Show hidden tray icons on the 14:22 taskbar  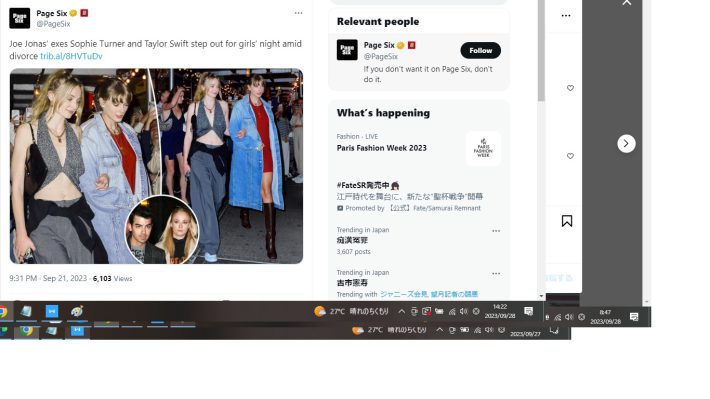pyautogui.click(x=402, y=312)
